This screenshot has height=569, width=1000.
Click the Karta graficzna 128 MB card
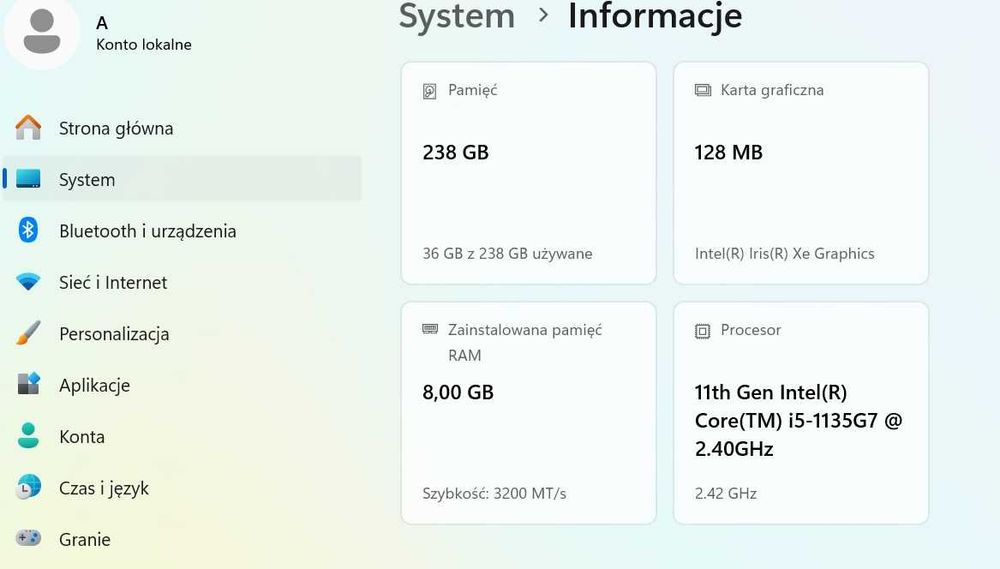tap(800, 172)
